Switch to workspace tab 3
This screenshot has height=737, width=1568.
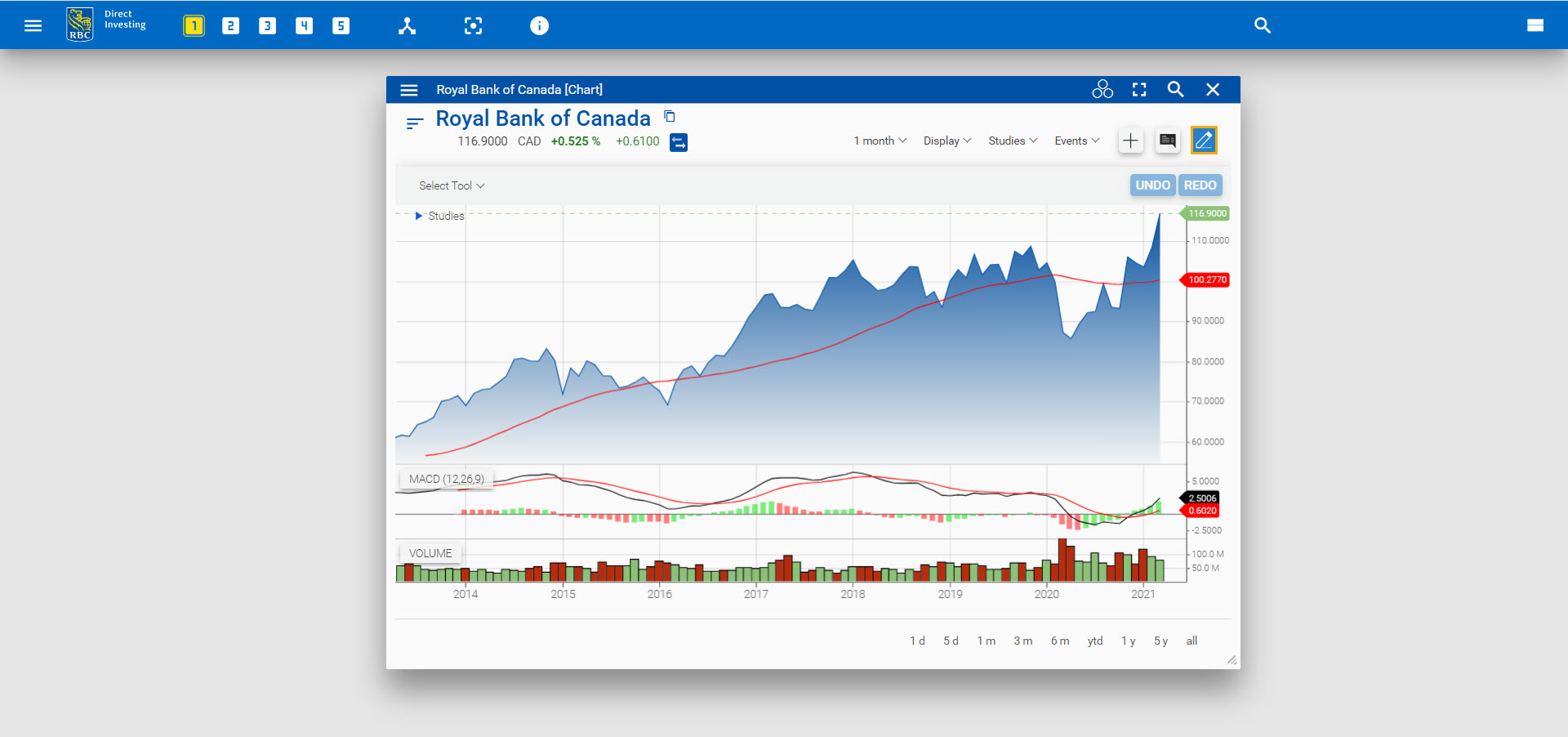[267, 26]
